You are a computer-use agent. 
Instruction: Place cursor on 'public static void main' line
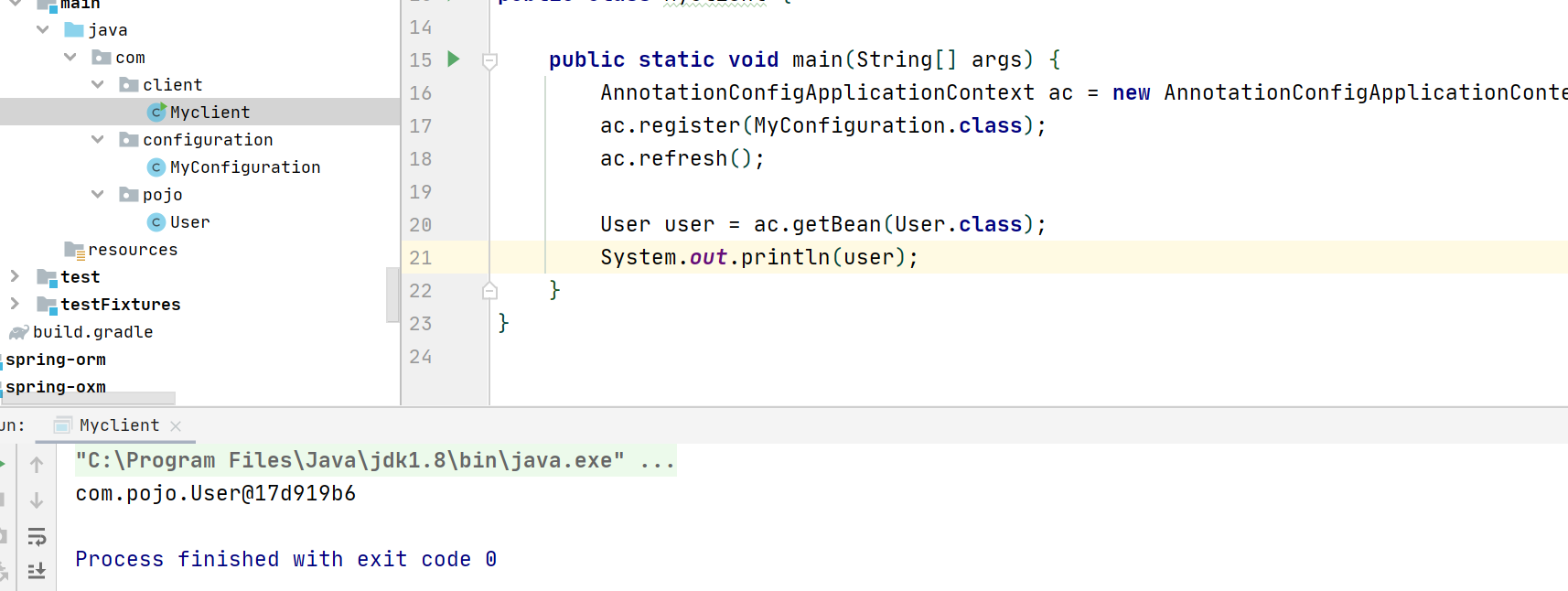click(x=805, y=59)
